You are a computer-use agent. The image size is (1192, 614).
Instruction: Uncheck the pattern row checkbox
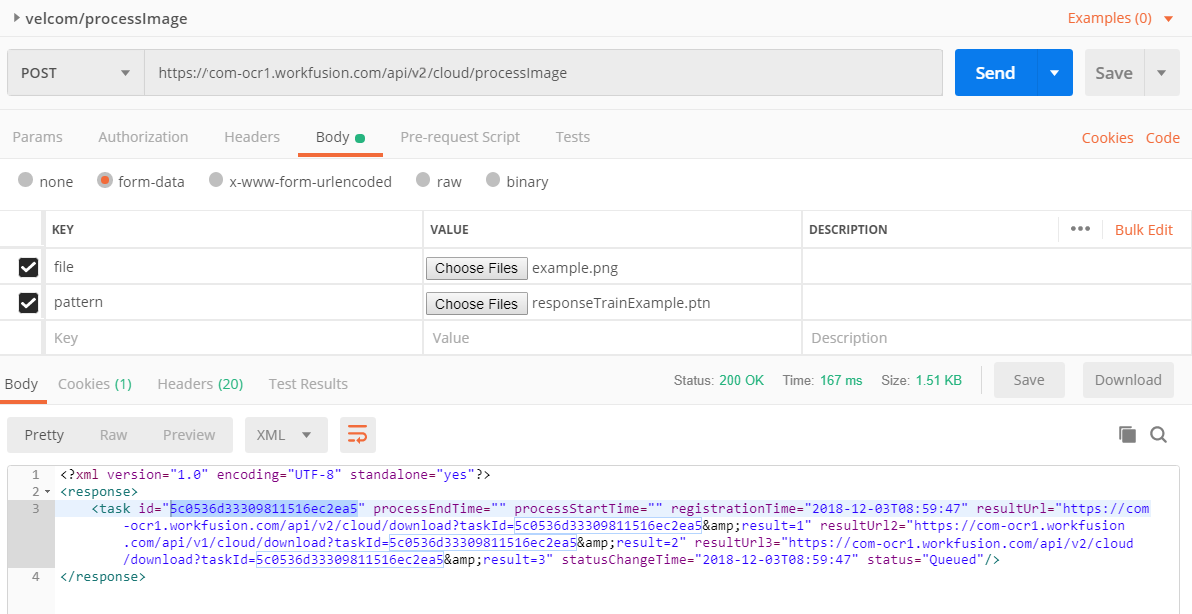click(28, 302)
